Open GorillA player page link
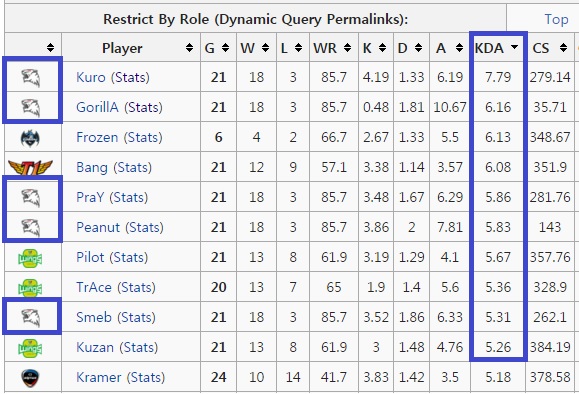The width and height of the screenshot is (579, 394). [97, 107]
